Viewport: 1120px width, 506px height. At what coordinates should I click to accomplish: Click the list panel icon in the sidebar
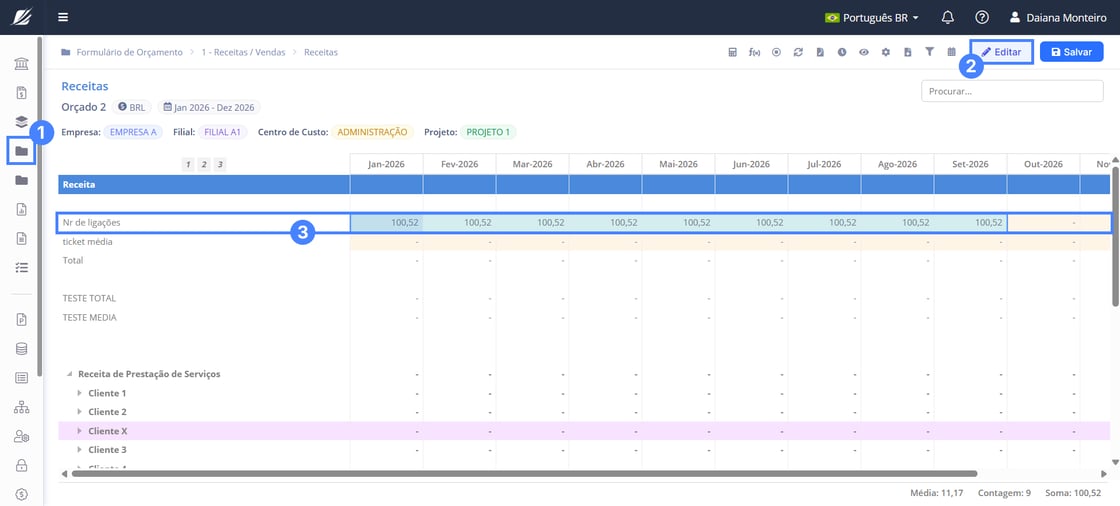21,377
